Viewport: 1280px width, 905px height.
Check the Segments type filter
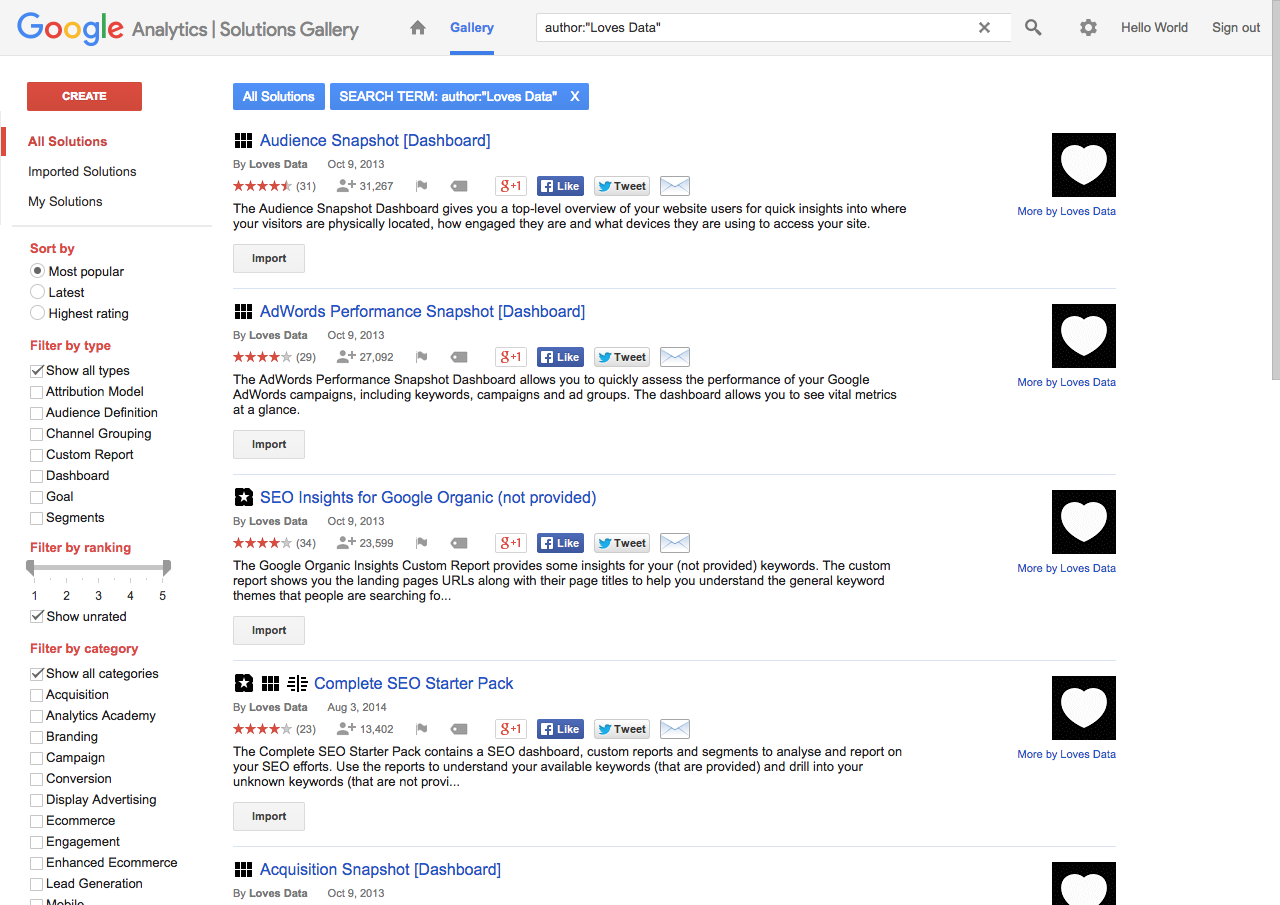coord(37,518)
